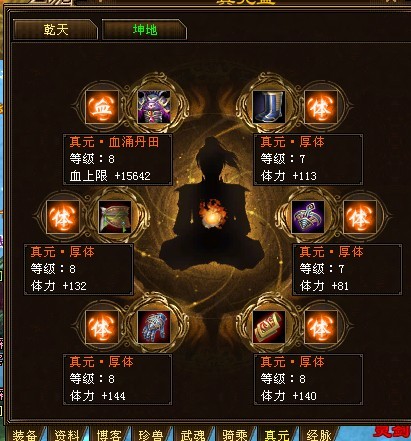This screenshot has width=411, height=441.
Task: Open the 珍兽 bottom tab
Action: [151, 434]
